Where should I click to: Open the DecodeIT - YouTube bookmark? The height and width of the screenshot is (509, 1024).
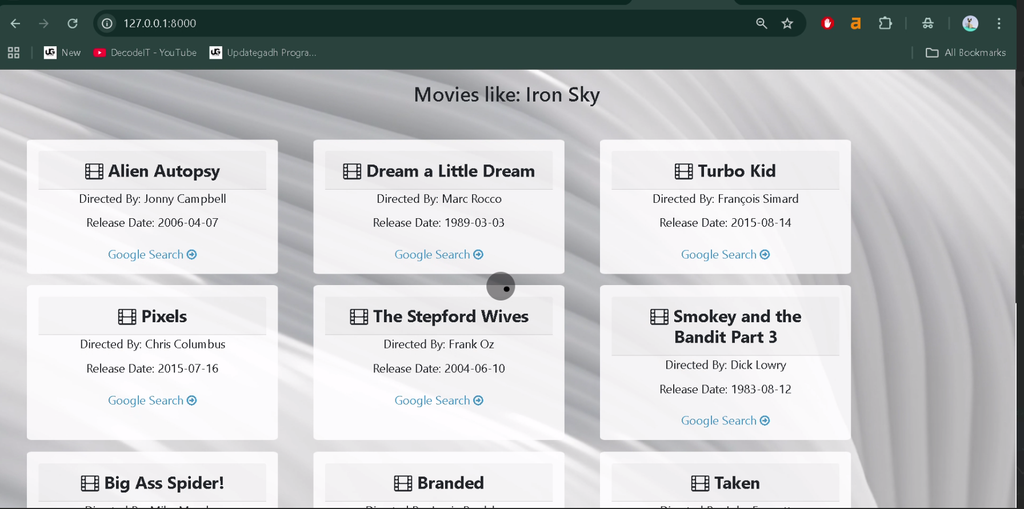point(145,53)
